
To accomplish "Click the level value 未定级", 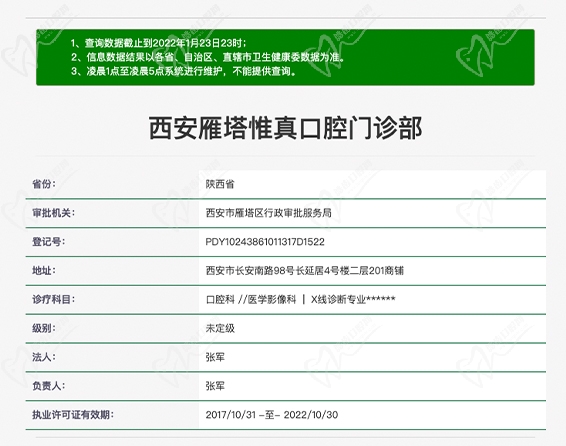I will [x=220, y=328].
